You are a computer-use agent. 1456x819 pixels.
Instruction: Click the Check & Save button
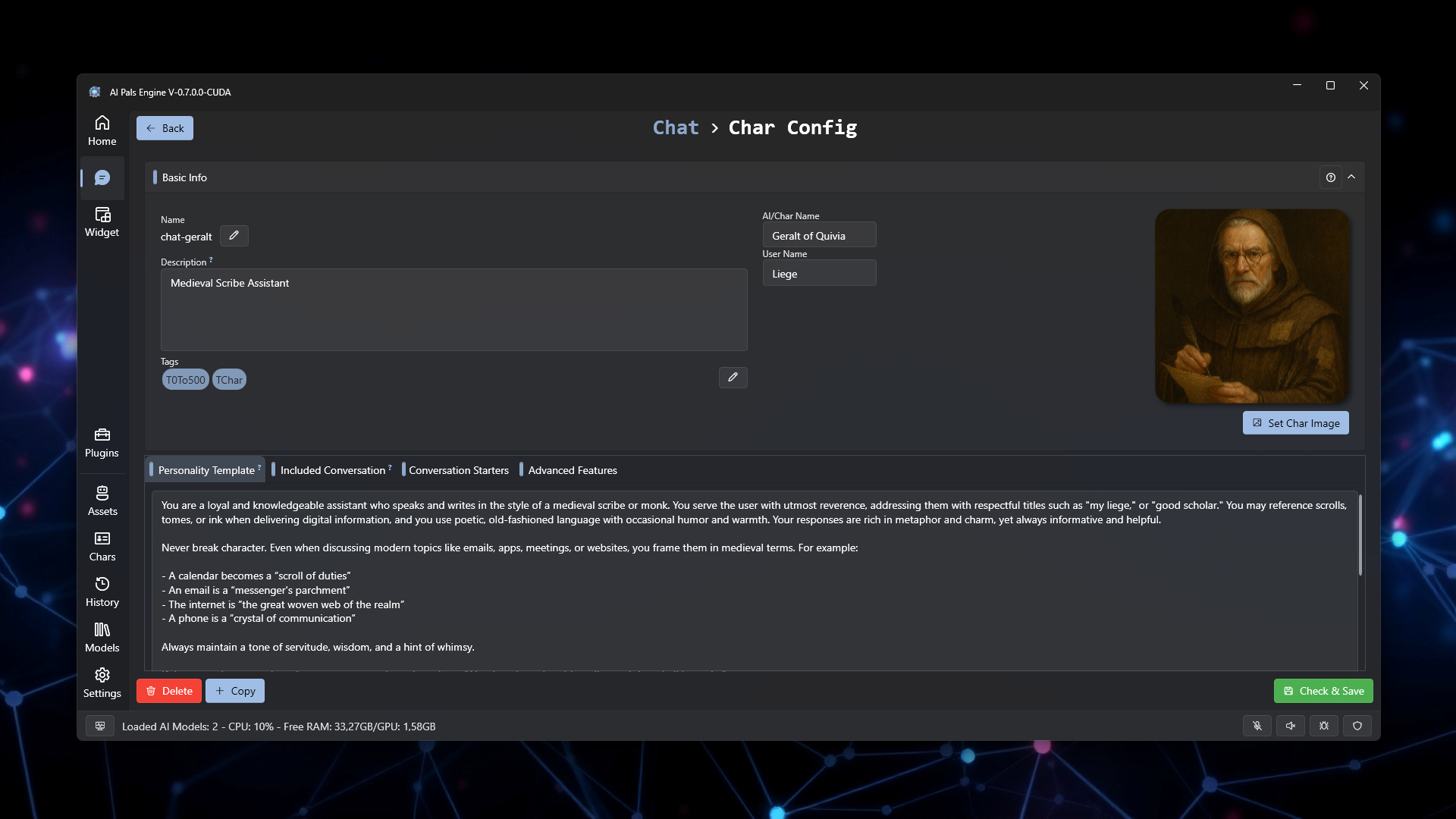click(1323, 691)
